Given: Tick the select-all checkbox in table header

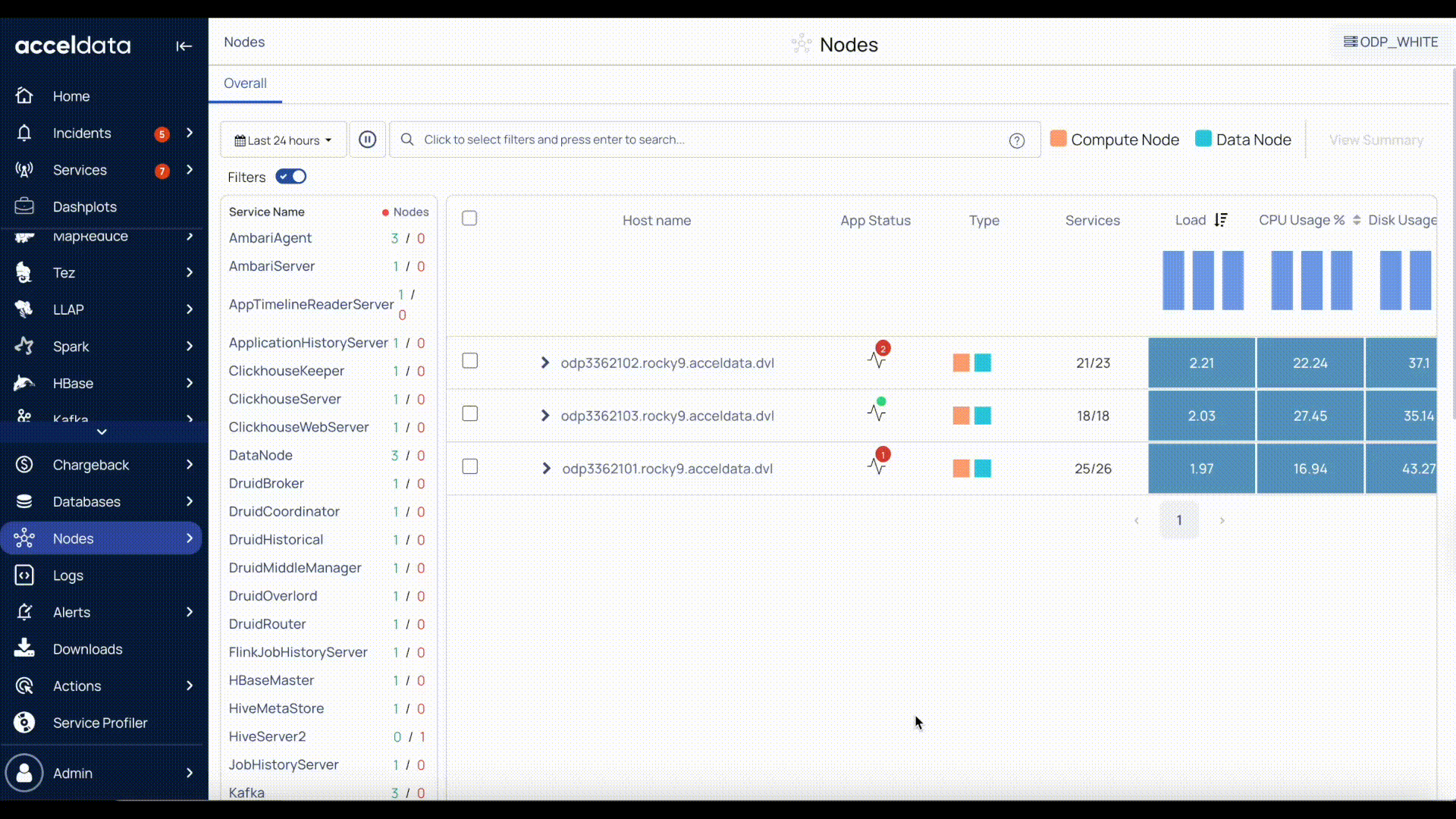Looking at the screenshot, I should (x=469, y=218).
